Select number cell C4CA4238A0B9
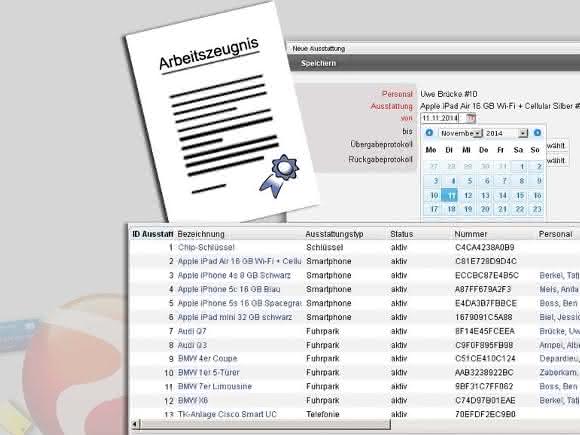 485,247
